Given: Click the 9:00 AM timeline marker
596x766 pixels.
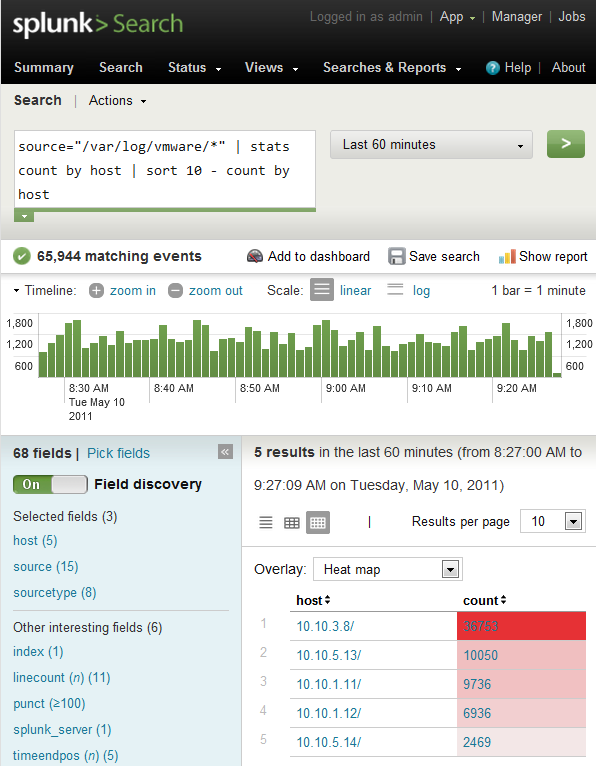Looking at the screenshot, I should [345, 388].
